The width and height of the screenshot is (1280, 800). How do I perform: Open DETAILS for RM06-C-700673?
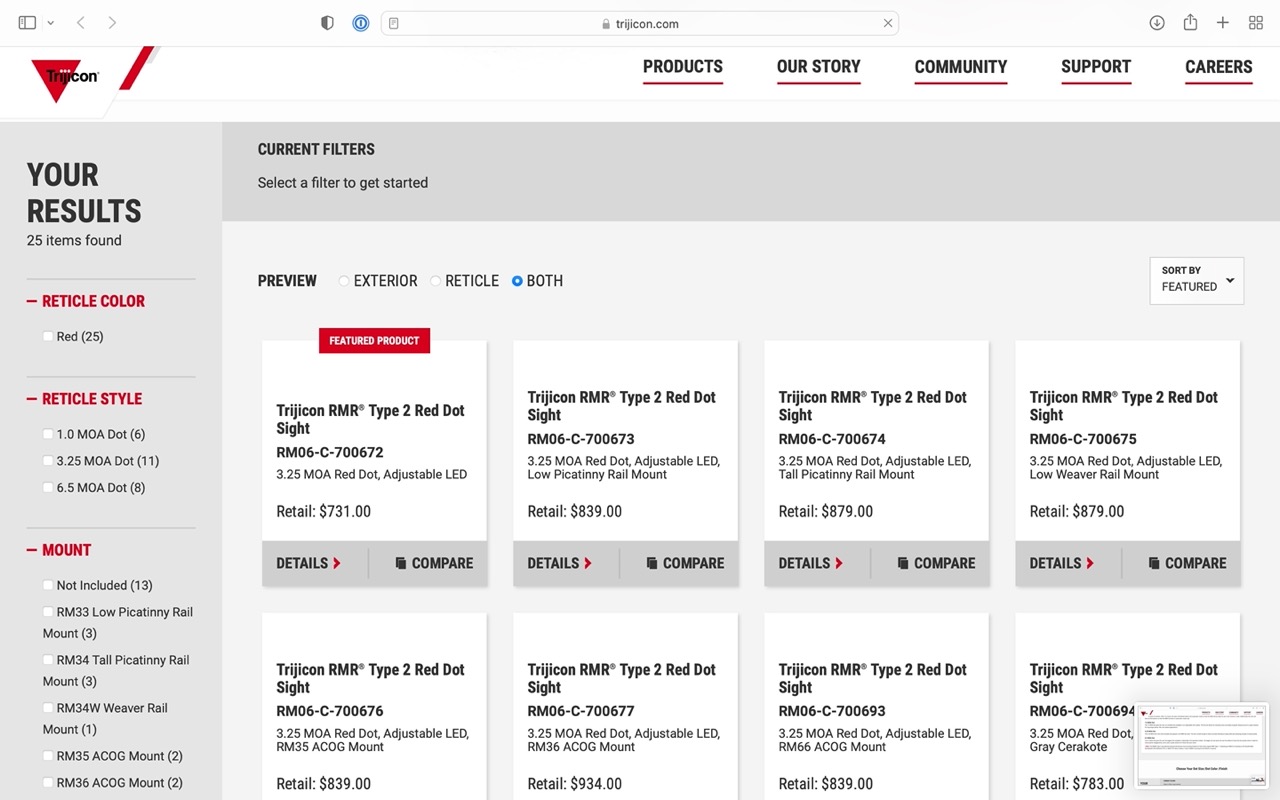pyautogui.click(x=560, y=563)
